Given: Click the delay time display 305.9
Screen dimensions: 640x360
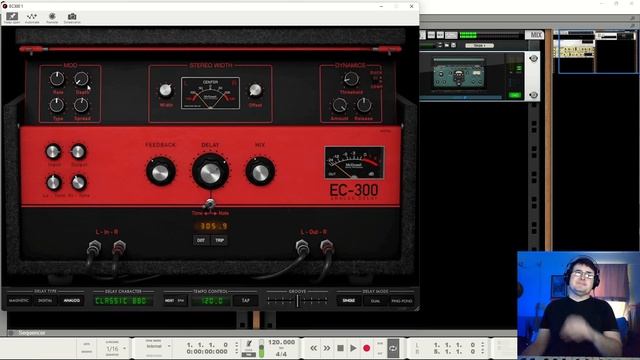Looking at the screenshot, I should coord(211,226).
